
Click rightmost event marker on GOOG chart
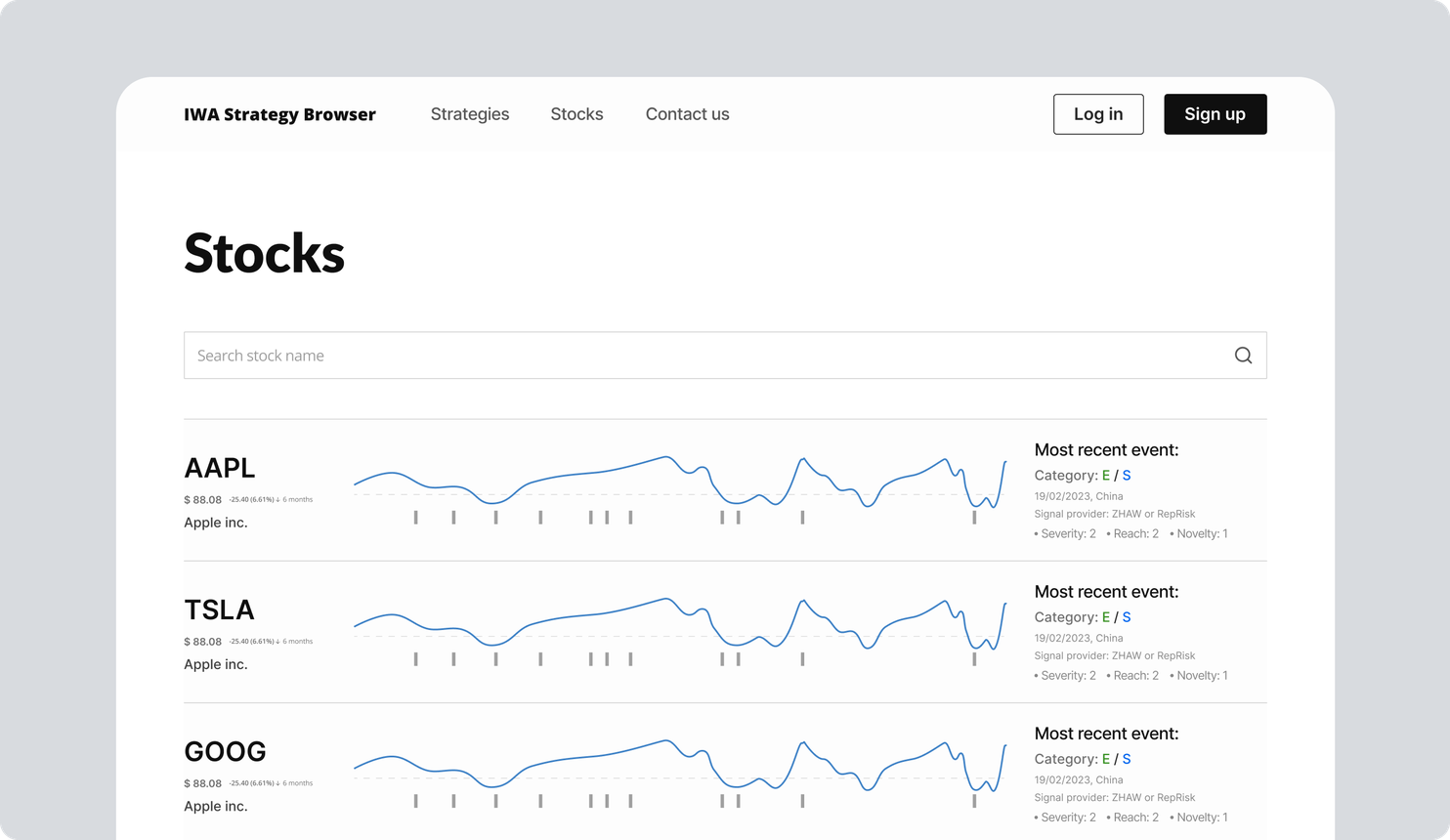click(974, 800)
